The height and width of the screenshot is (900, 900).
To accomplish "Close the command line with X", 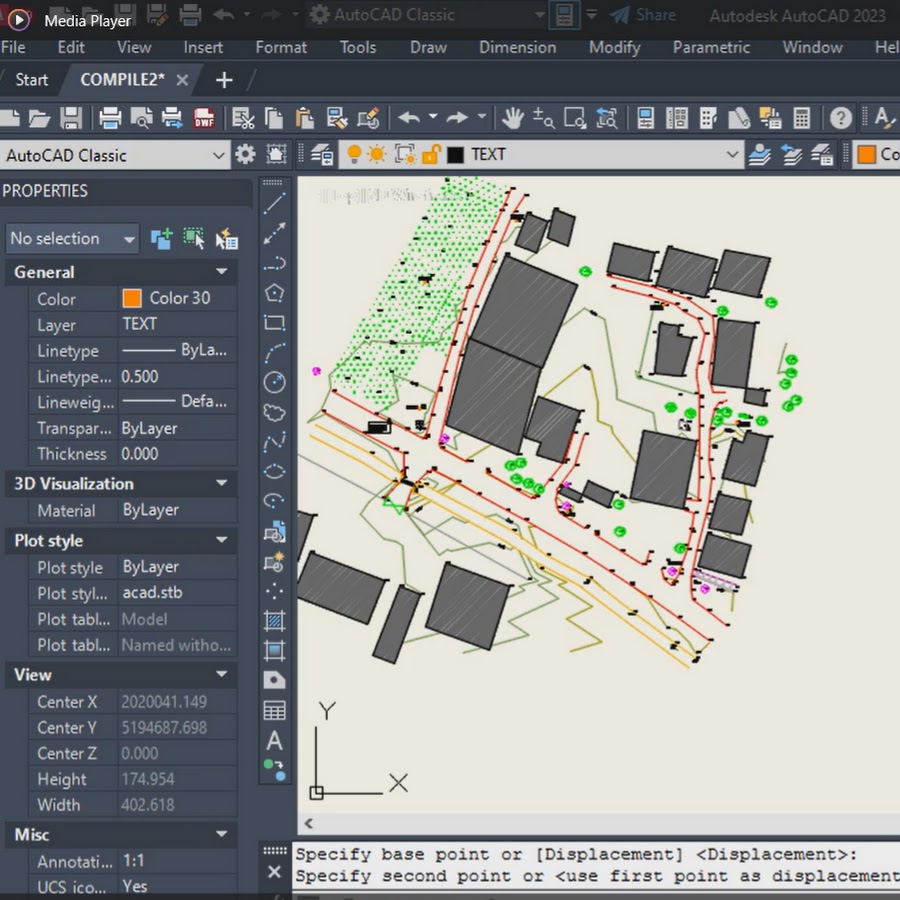I will pyautogui.click(x=274, y=872).
